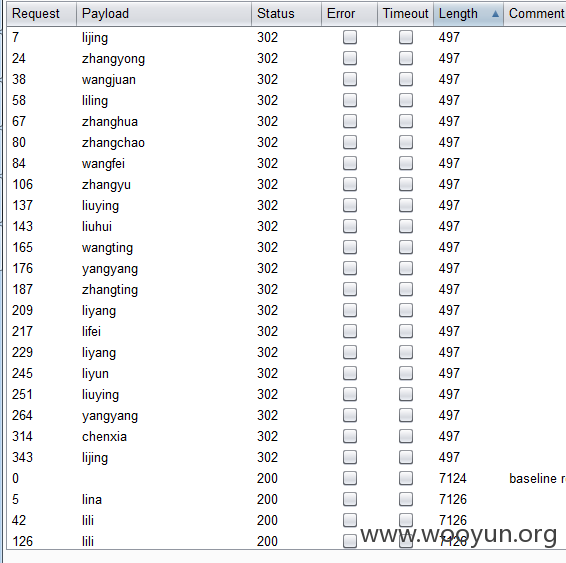Select payload zhanghua row
This screenshot has height=563, width=566.
click(x=110, y=122)
